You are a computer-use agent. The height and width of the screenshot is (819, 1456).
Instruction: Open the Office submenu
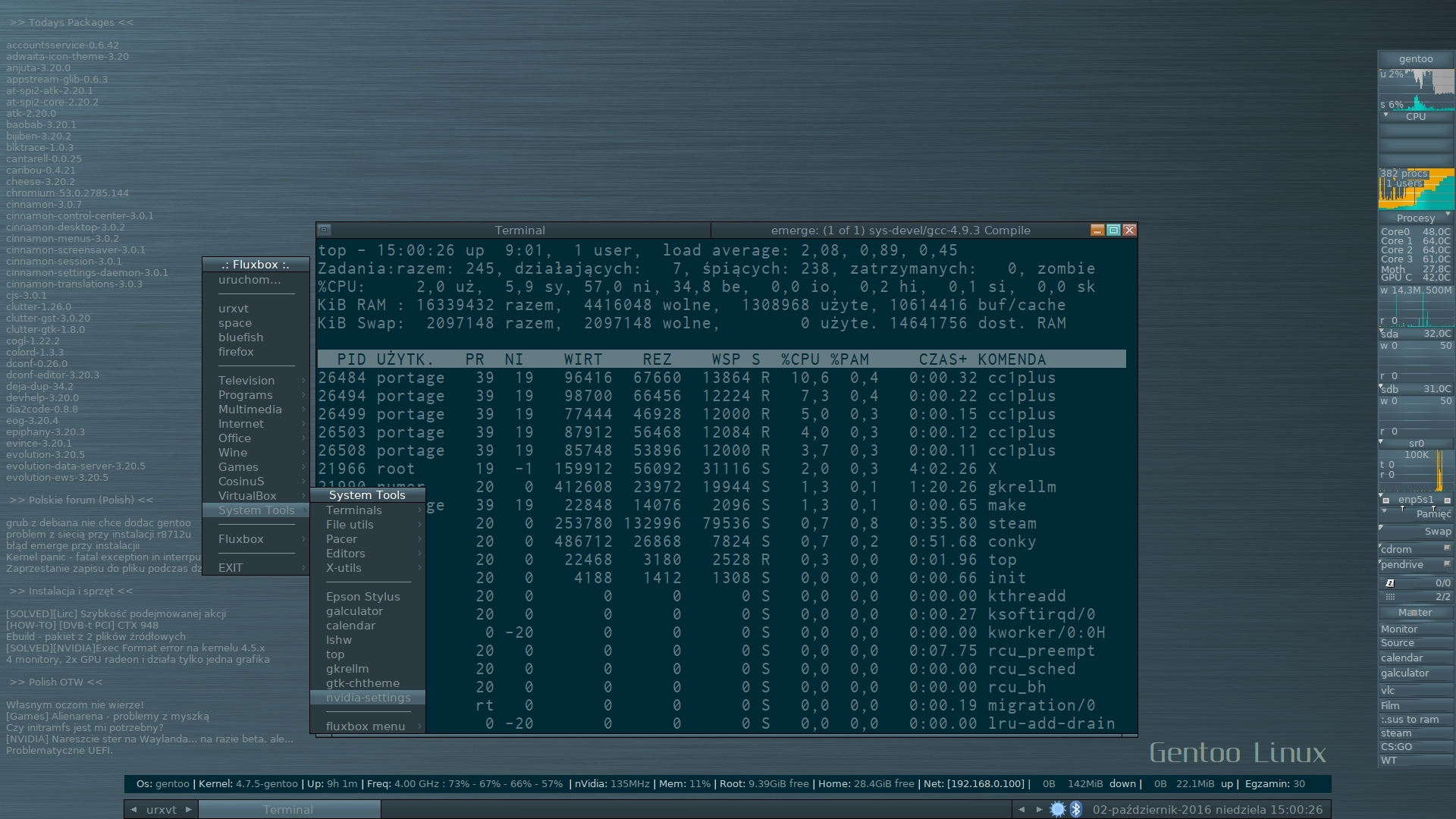point(256,438)
